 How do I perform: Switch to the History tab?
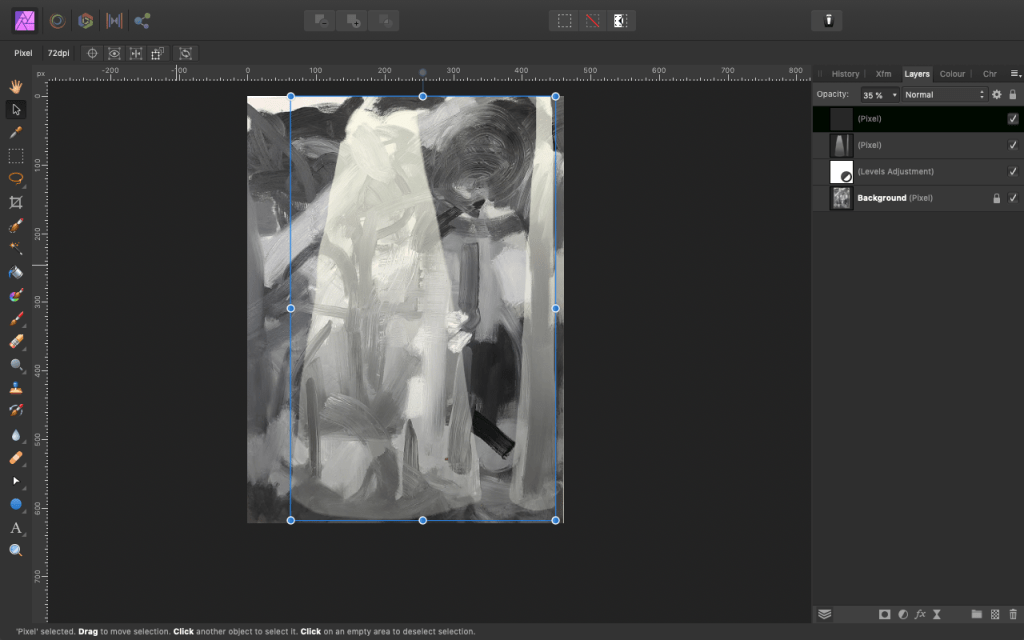[845, 74]
